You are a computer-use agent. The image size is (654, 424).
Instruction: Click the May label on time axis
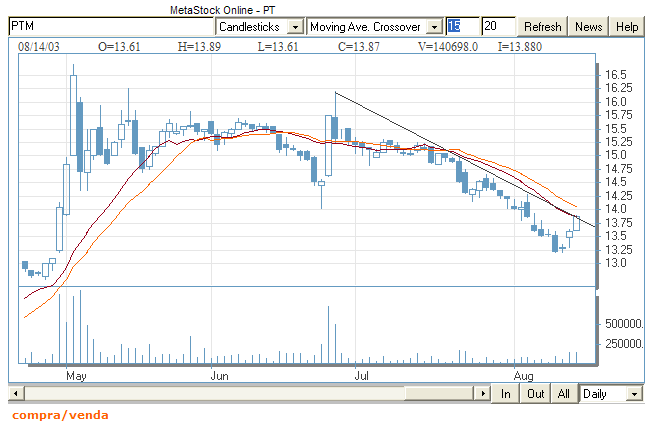(76, 376)
